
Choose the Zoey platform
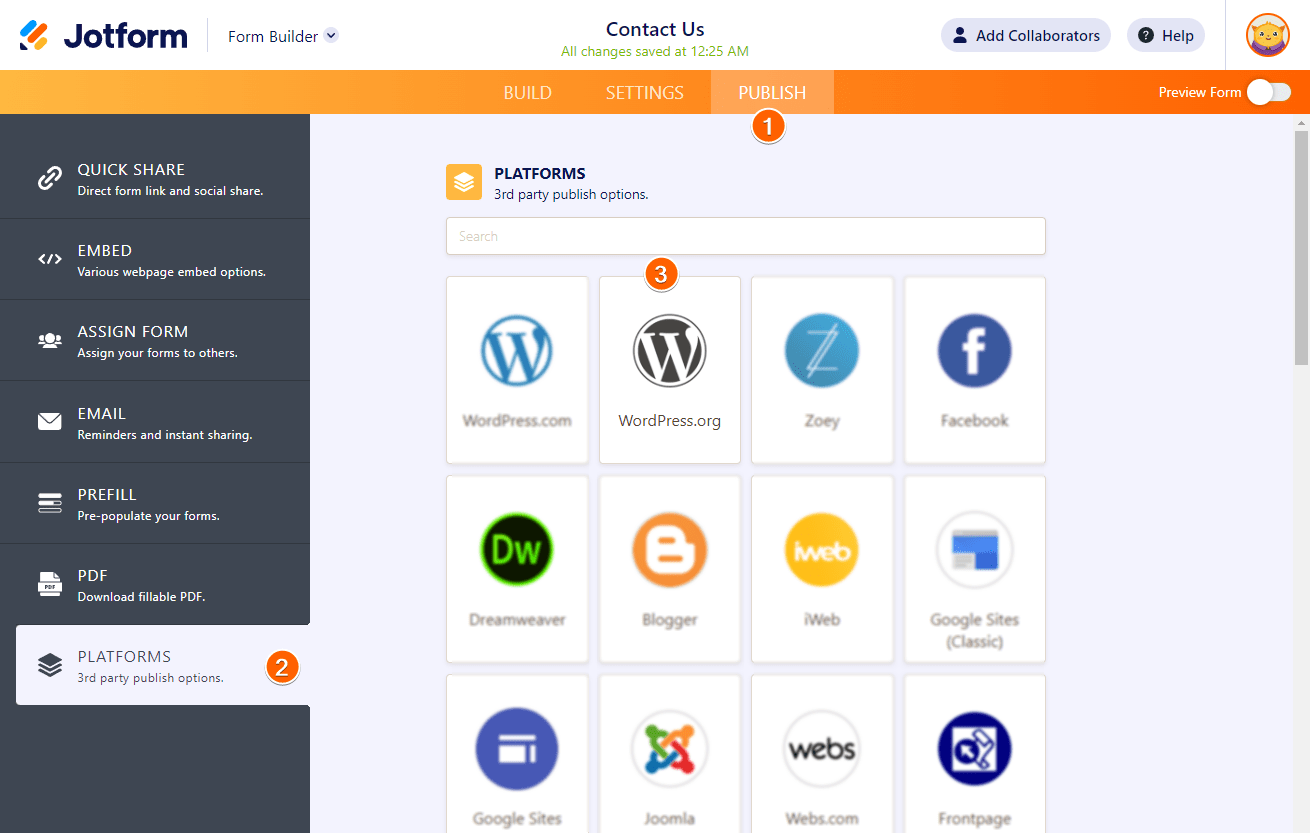(822, 370)
